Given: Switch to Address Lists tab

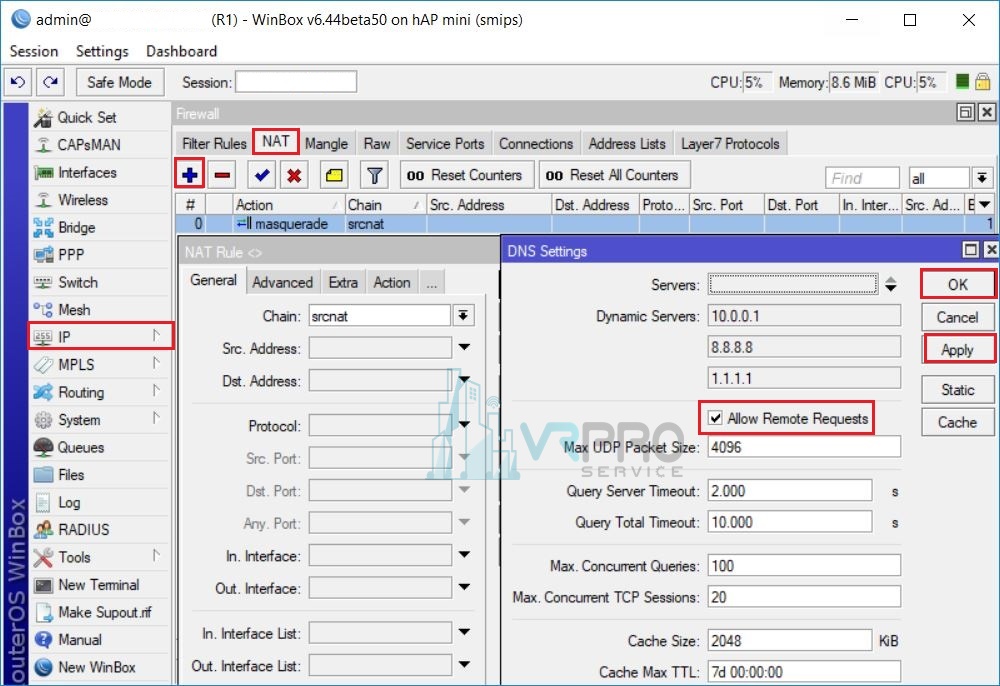Looking at the screenshot, I should (627, 143).
